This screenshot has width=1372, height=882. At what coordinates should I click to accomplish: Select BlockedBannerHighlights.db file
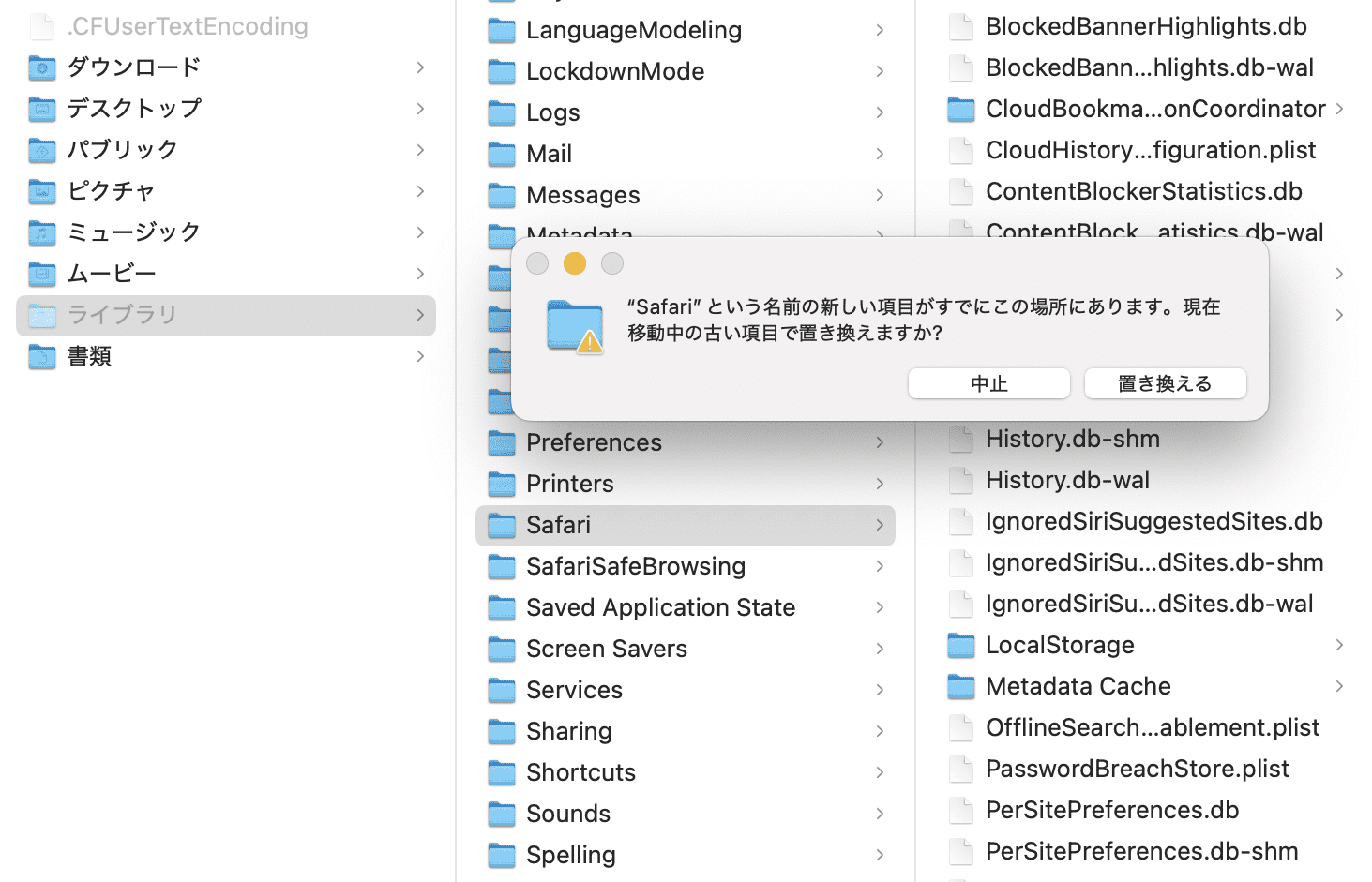click(1145, 26)
